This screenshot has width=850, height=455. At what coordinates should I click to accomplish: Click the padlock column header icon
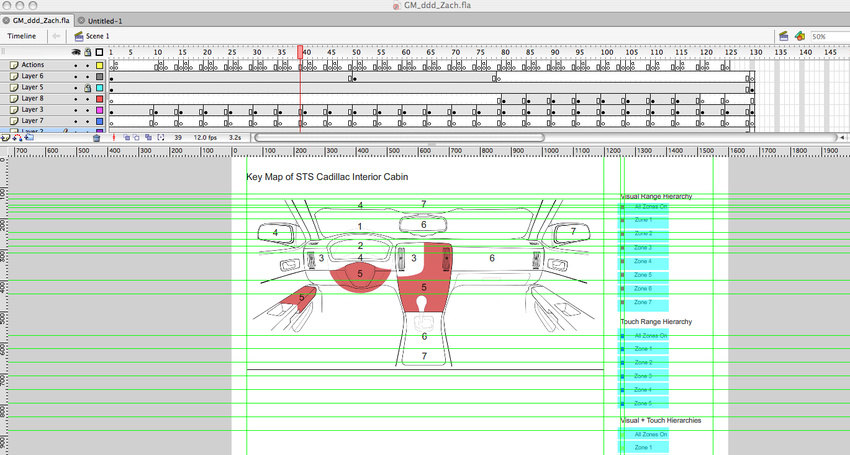coord(87,53)
